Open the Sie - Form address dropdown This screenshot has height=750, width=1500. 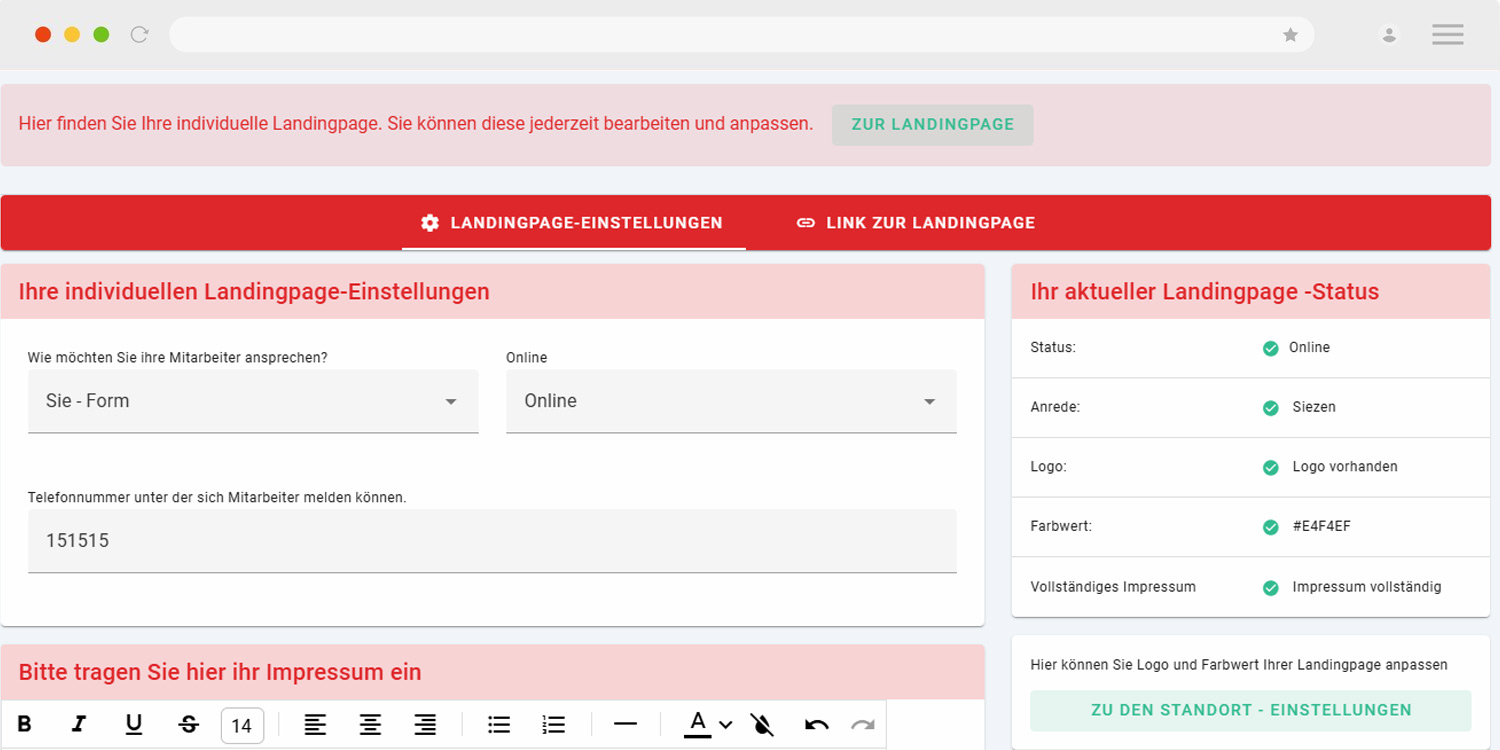click(x=253, y=401)
